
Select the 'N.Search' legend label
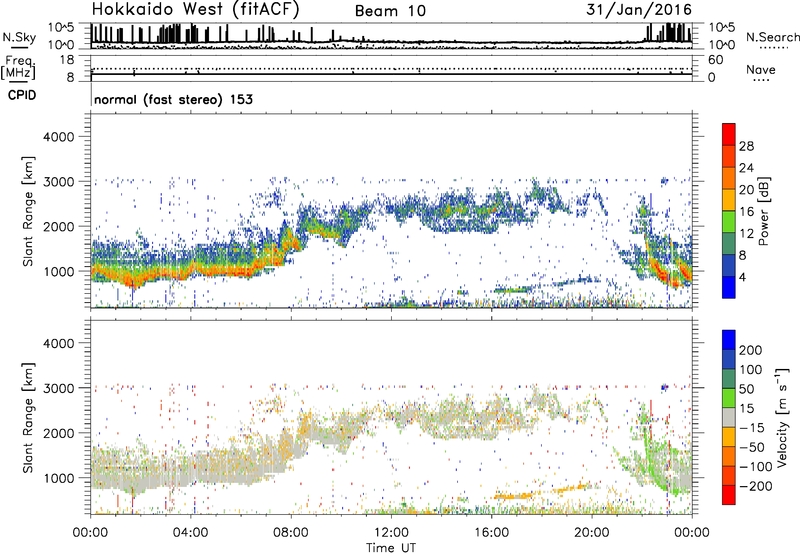click(x=772, y=37)
